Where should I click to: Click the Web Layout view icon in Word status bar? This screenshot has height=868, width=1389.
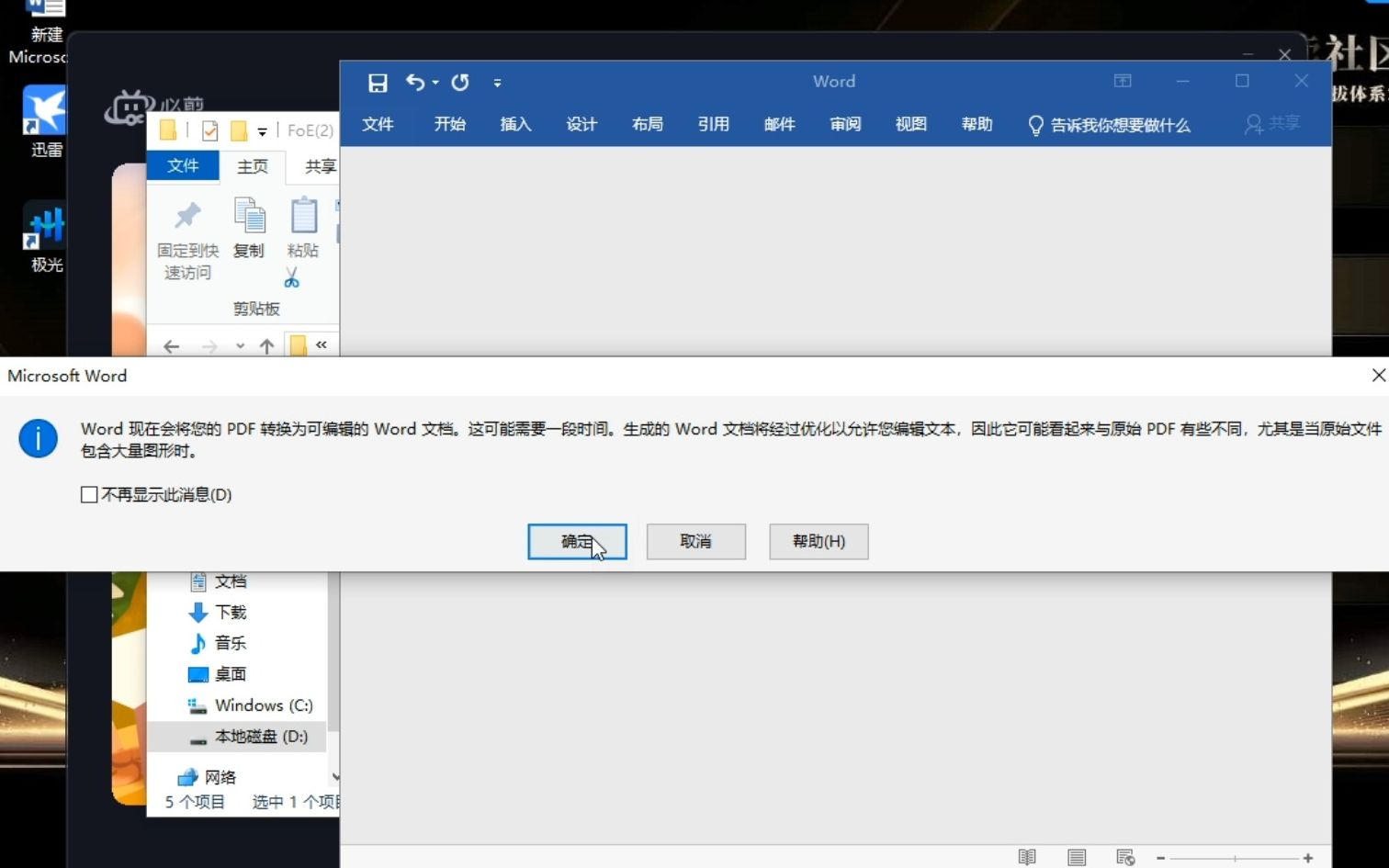coord(1125,857)
